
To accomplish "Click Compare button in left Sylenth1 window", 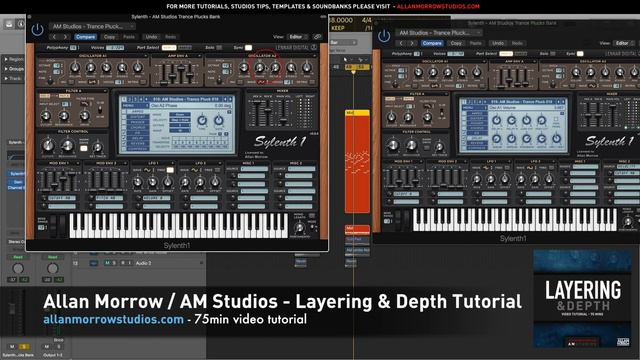I will pos(85,37).
